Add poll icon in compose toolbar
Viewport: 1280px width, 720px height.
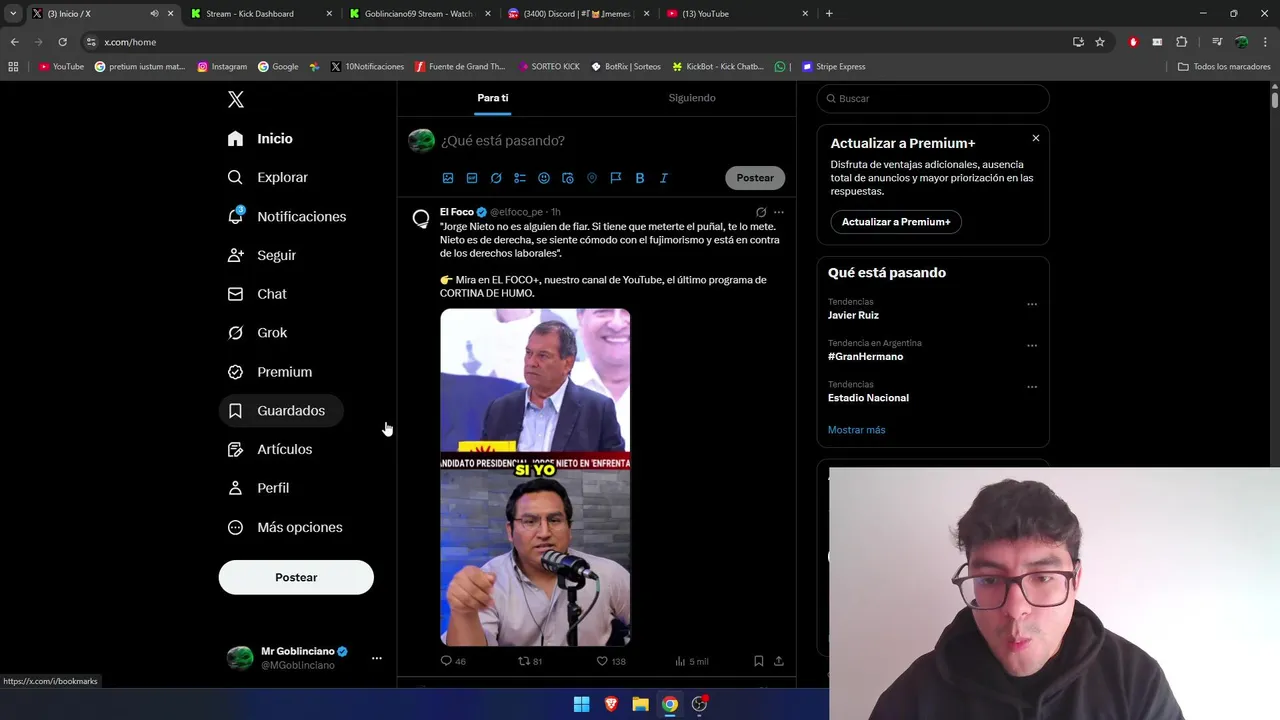[520, 178]
